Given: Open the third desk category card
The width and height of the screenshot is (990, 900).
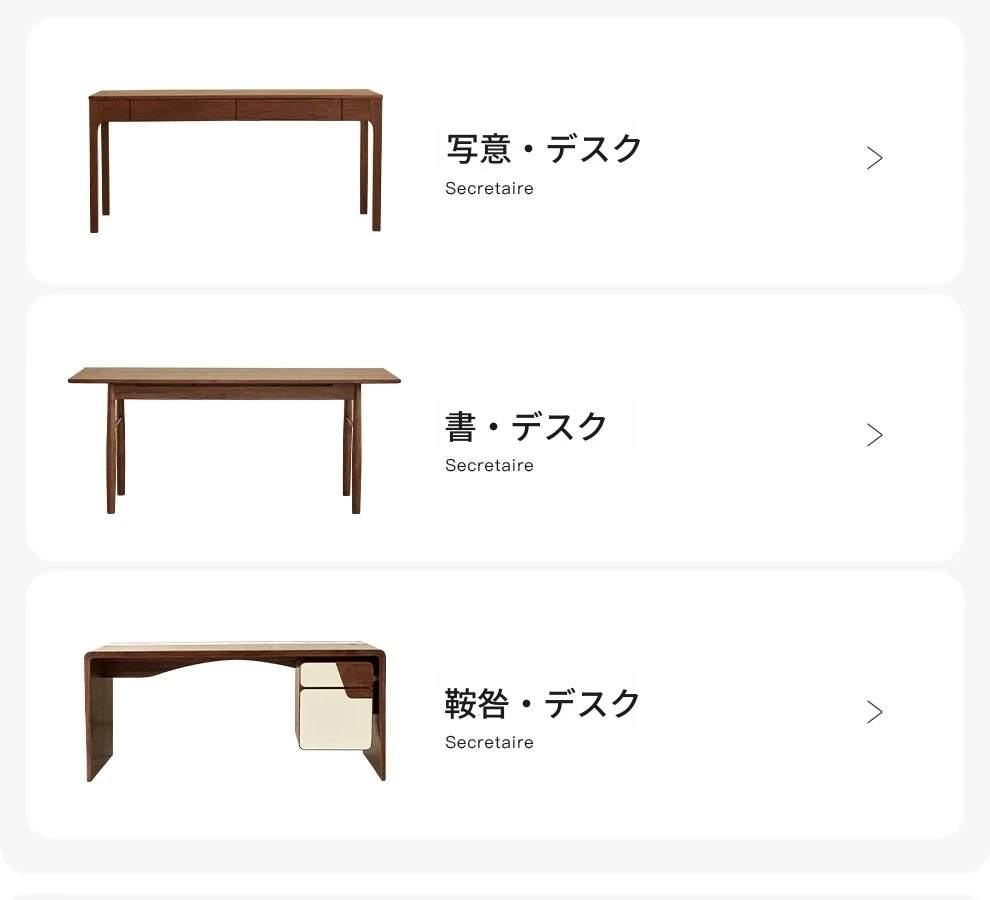Looking at the screenshot, I should coord(495,705).
